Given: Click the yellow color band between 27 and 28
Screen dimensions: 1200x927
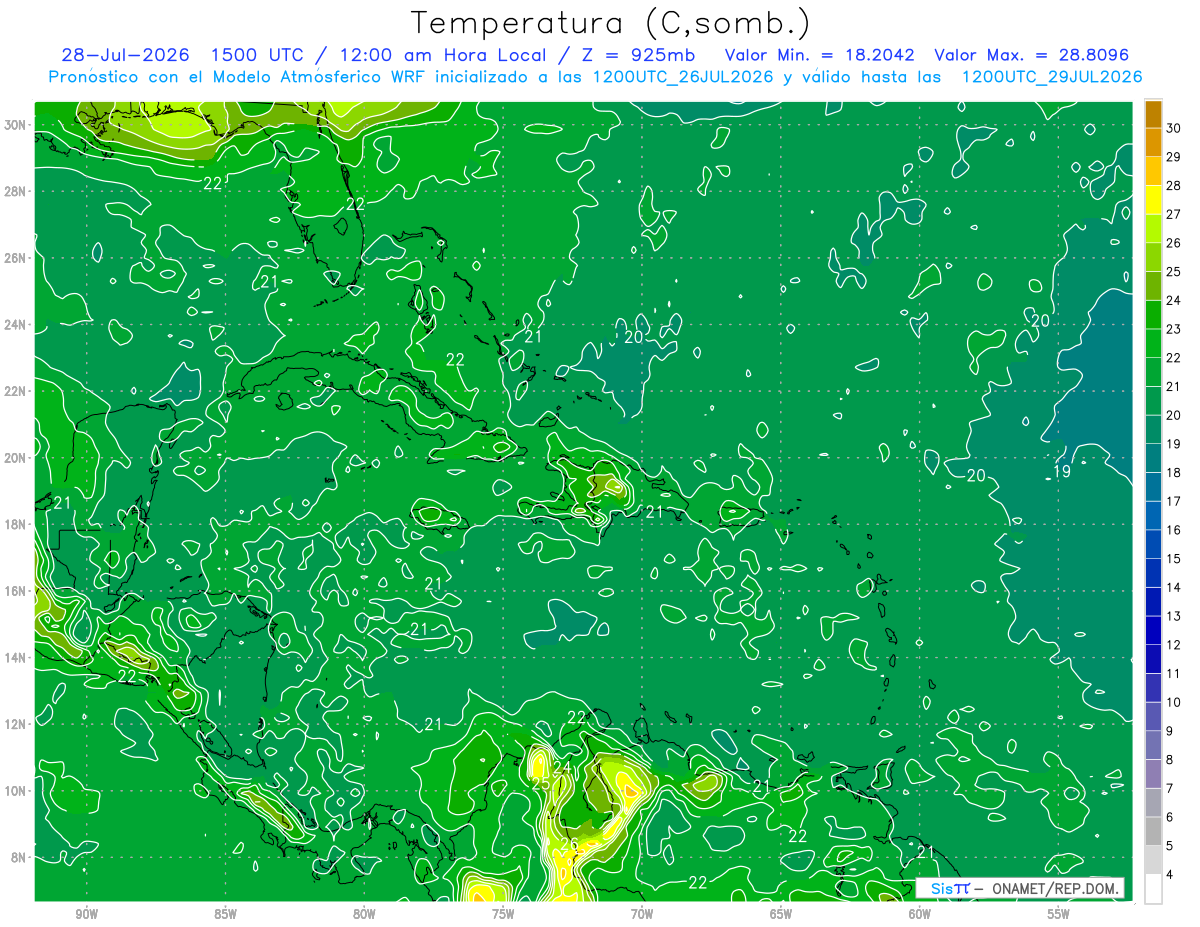Looking at the screenshot, I should point(1153,200).
